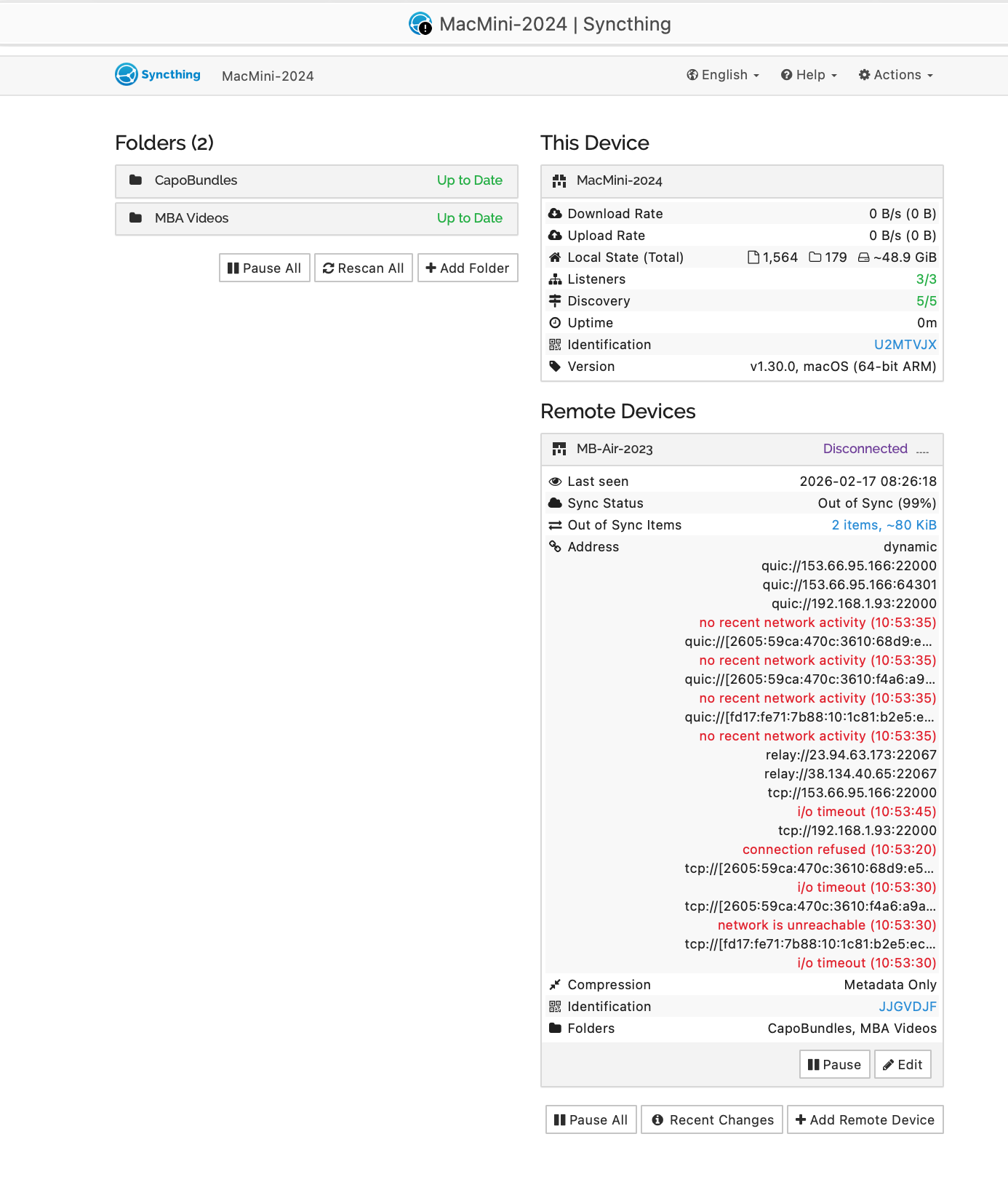Pause the MB-Air-2023 remote device
Image resolution: width=1008 pixels, height=1190 pixels.
[x=834, y=1065]
